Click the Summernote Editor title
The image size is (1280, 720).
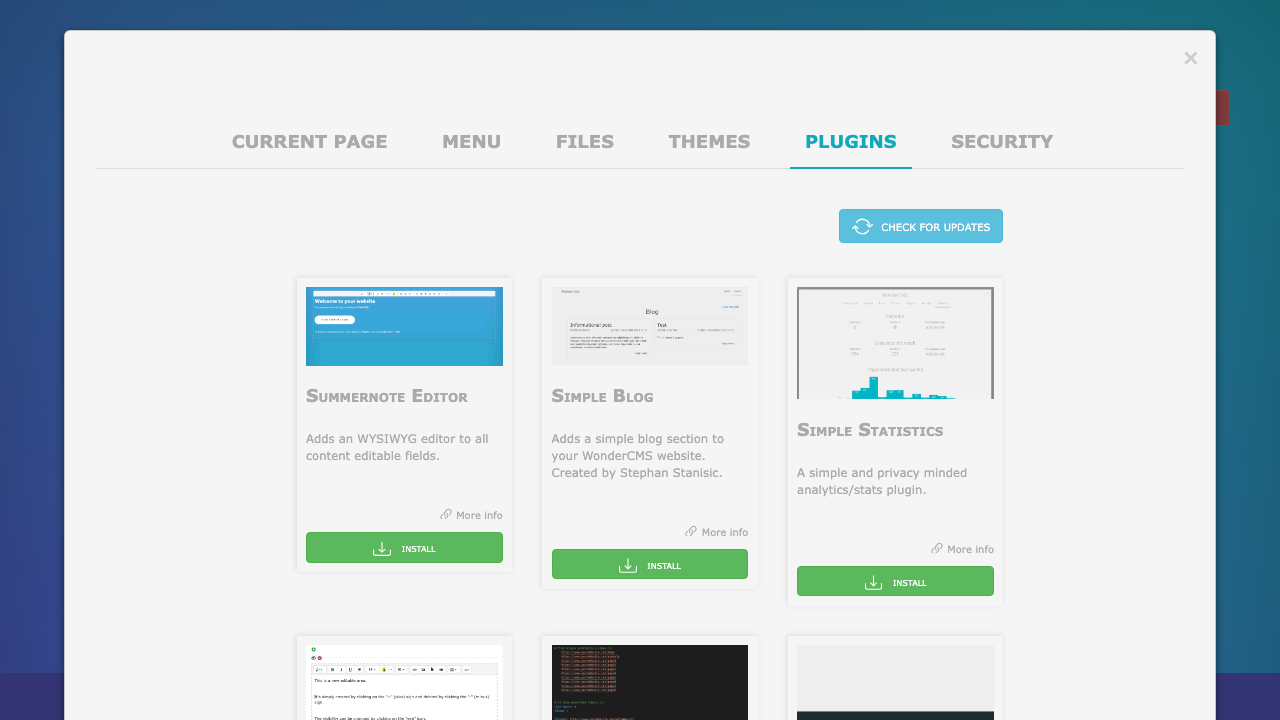(x=387, y=396)
